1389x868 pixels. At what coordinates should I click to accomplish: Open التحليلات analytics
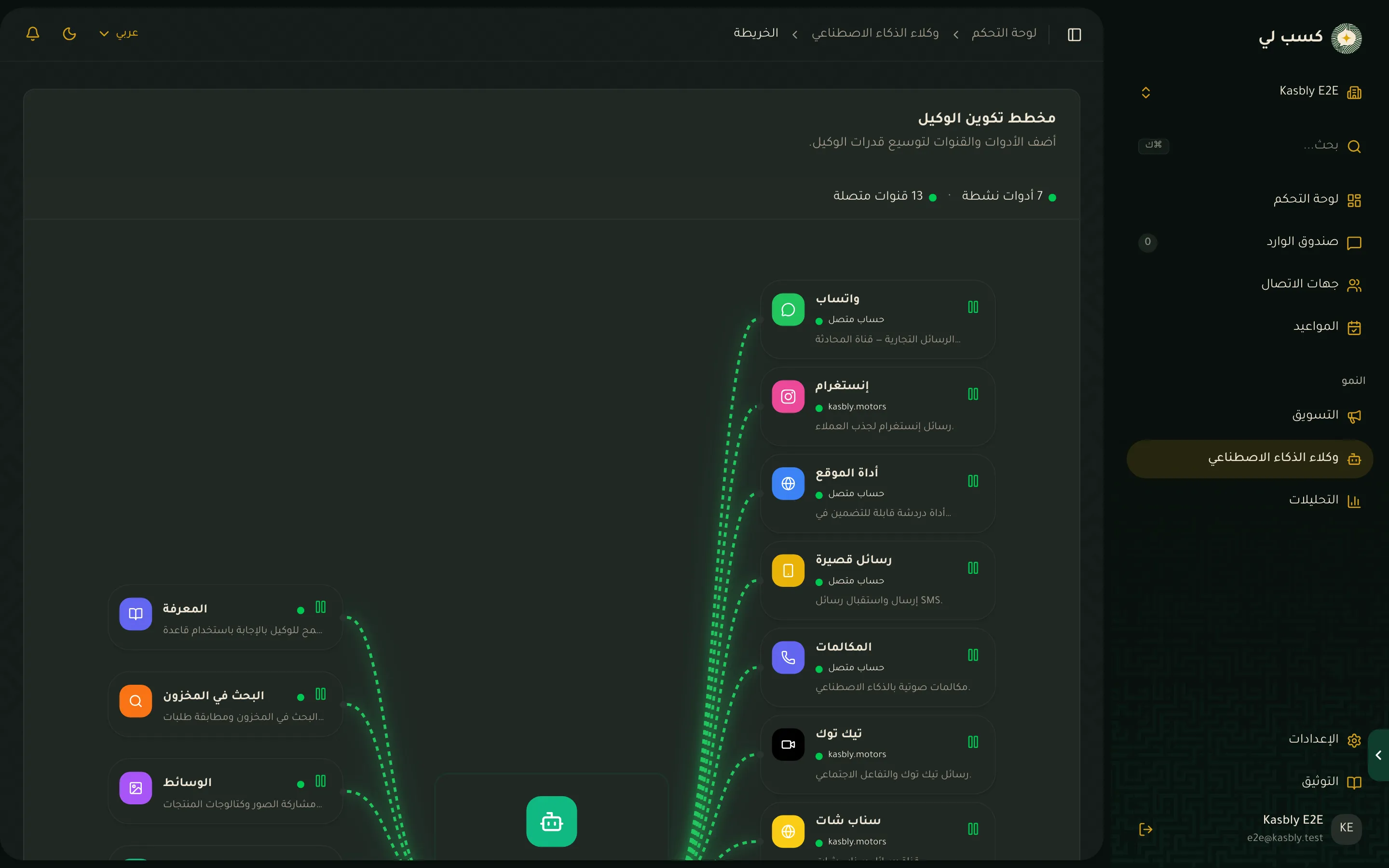point(1250,500)
